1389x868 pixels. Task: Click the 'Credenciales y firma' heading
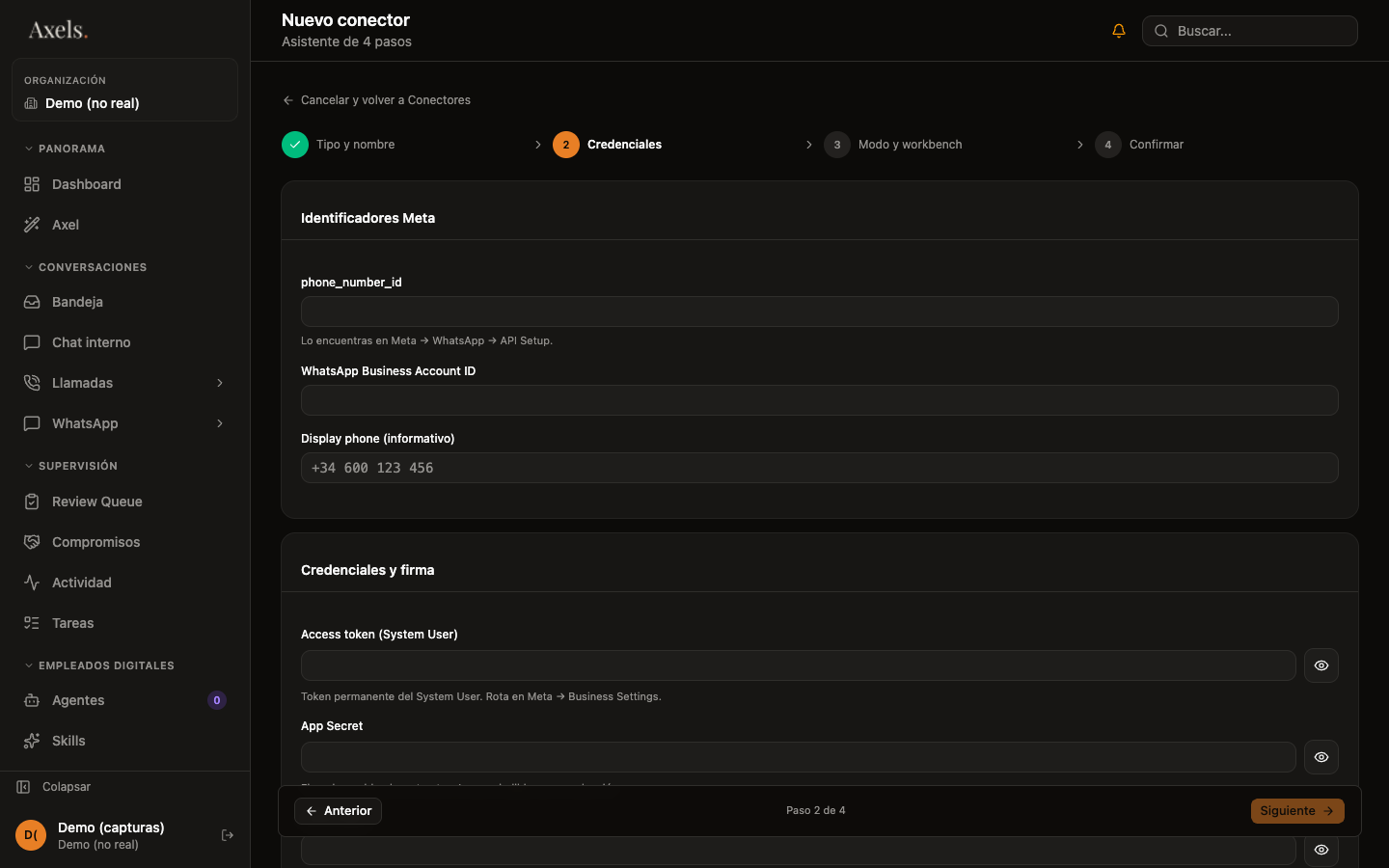pyautogui.click(x=368, y=570)
